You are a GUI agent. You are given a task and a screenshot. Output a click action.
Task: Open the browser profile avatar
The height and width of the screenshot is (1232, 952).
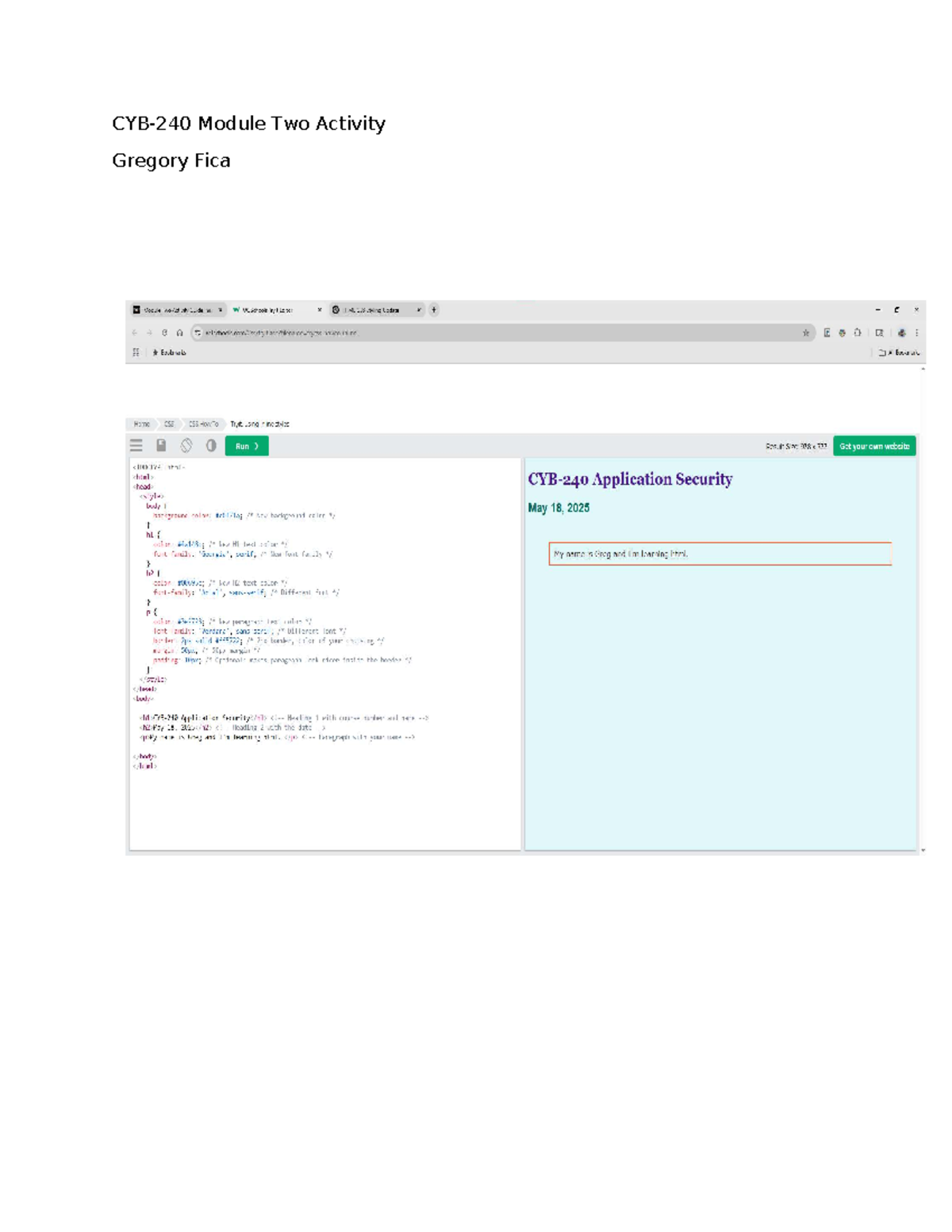(901, 333)
